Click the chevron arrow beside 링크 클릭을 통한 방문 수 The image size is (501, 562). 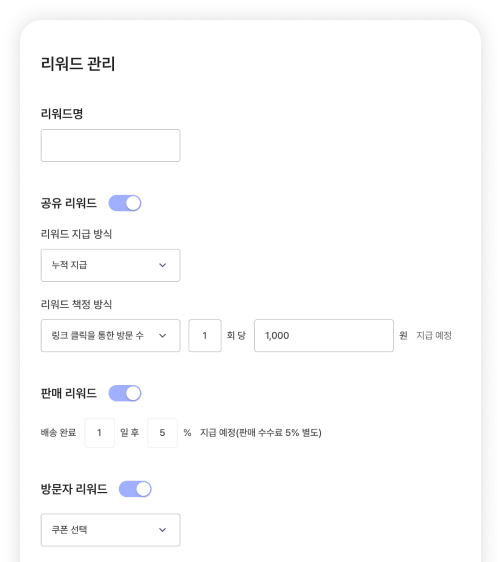coord(163,336)
